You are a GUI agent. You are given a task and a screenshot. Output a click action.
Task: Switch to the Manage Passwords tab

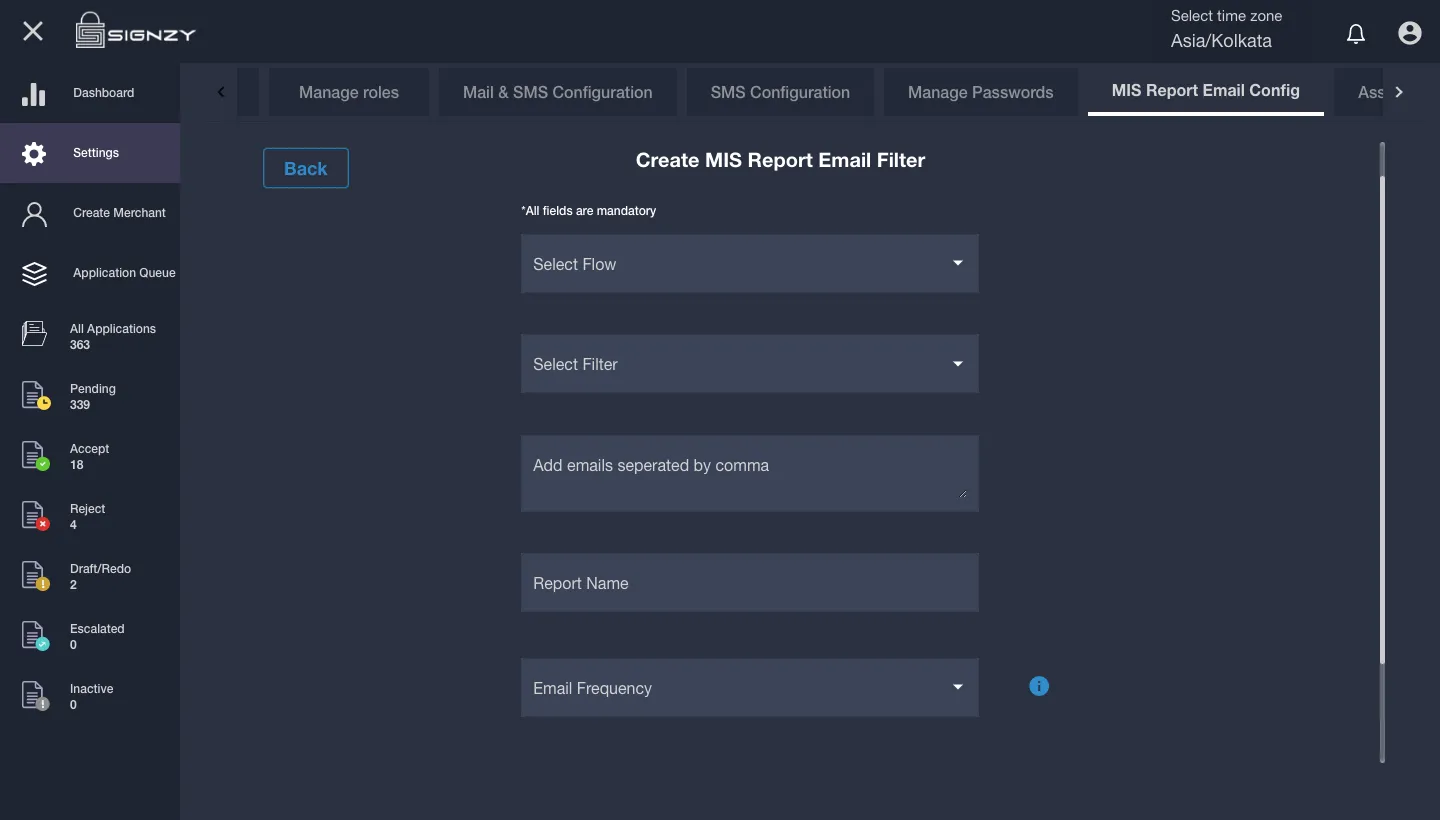pyautogui.click(x=980, y=92)
